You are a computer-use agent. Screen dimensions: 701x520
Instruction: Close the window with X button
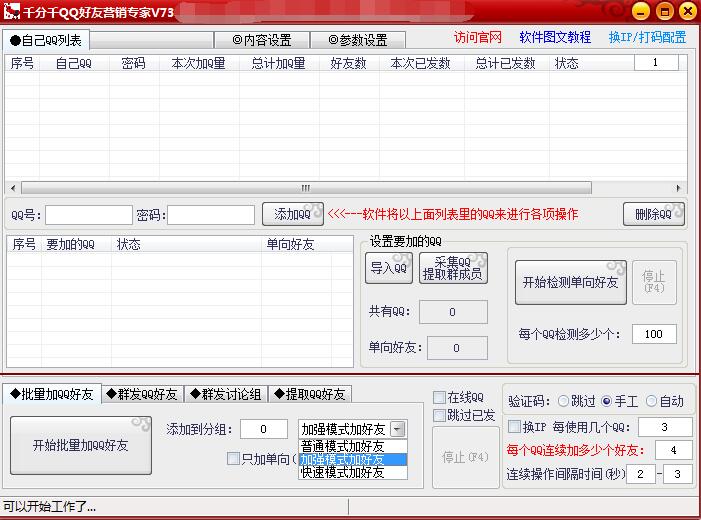pyautogui.click(x=688, y=11)
